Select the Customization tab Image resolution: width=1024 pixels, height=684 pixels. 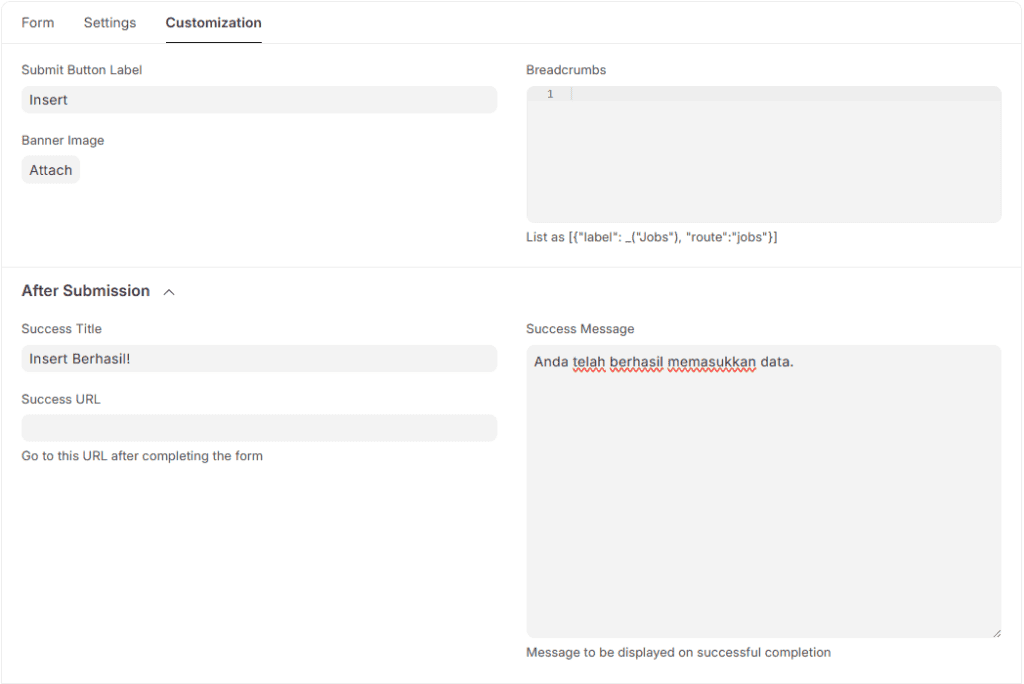pos(213,22)
